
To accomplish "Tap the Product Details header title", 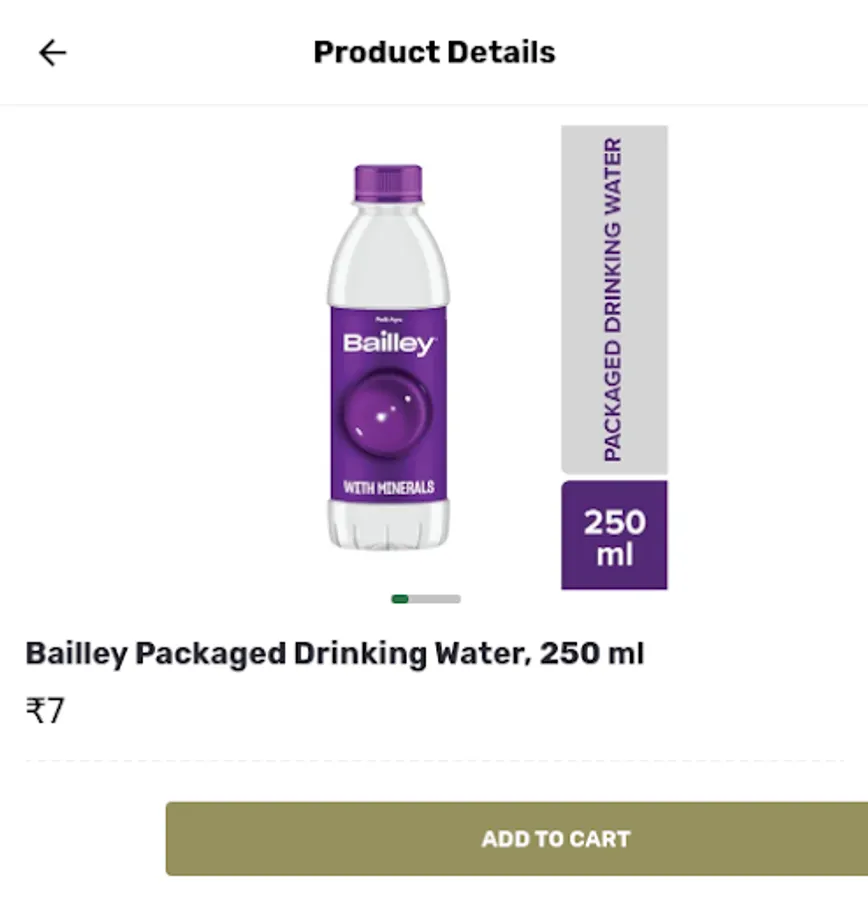I will 434,52.
